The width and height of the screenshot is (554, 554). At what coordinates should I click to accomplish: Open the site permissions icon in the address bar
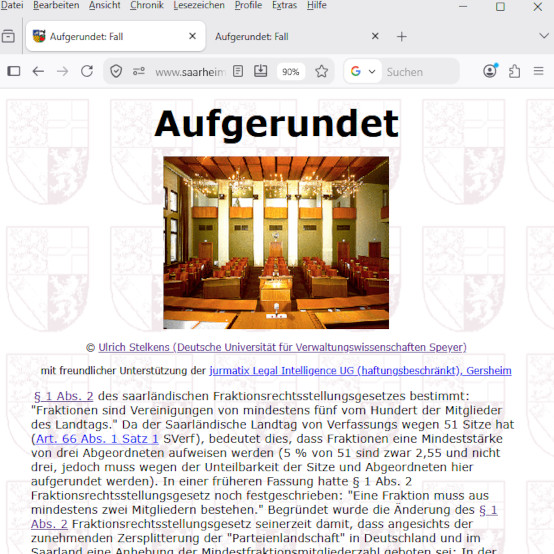(x=138, y=71)
